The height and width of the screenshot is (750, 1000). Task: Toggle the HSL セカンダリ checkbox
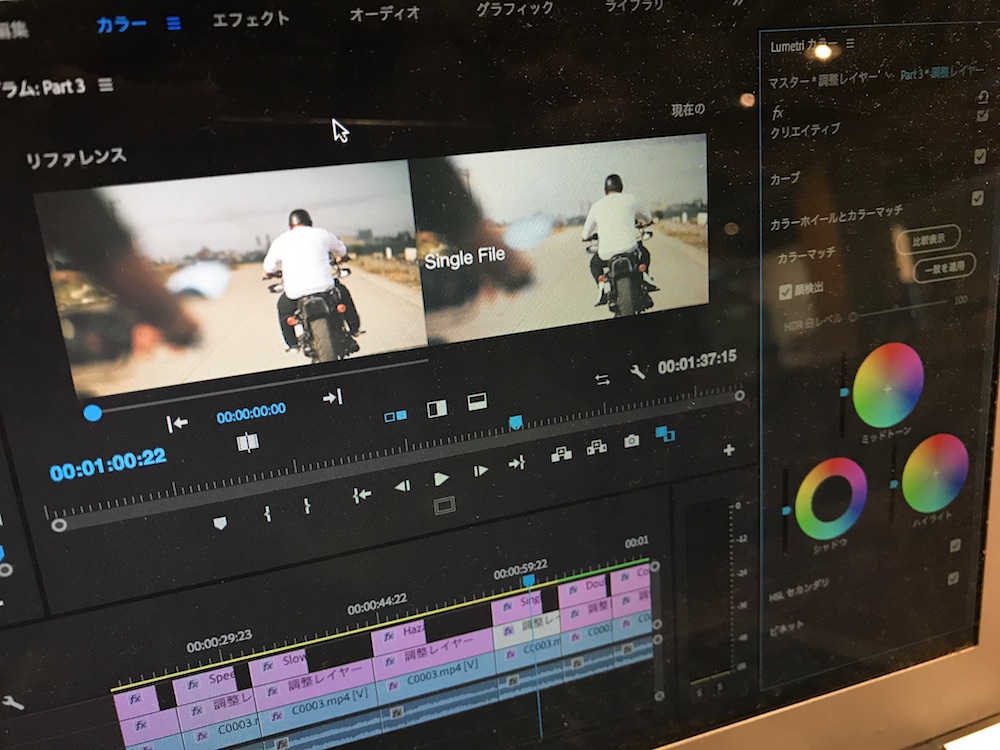pos(953,578)
